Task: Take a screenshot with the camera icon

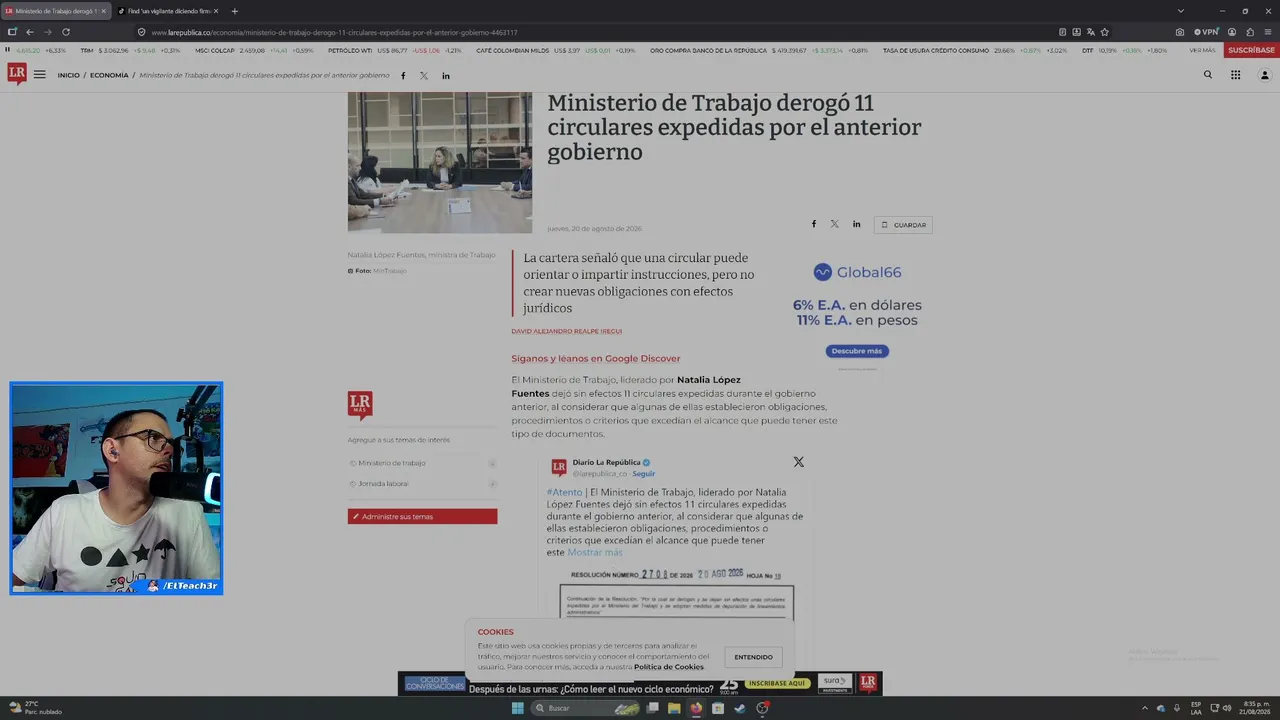Action: tap(1180, 32)
